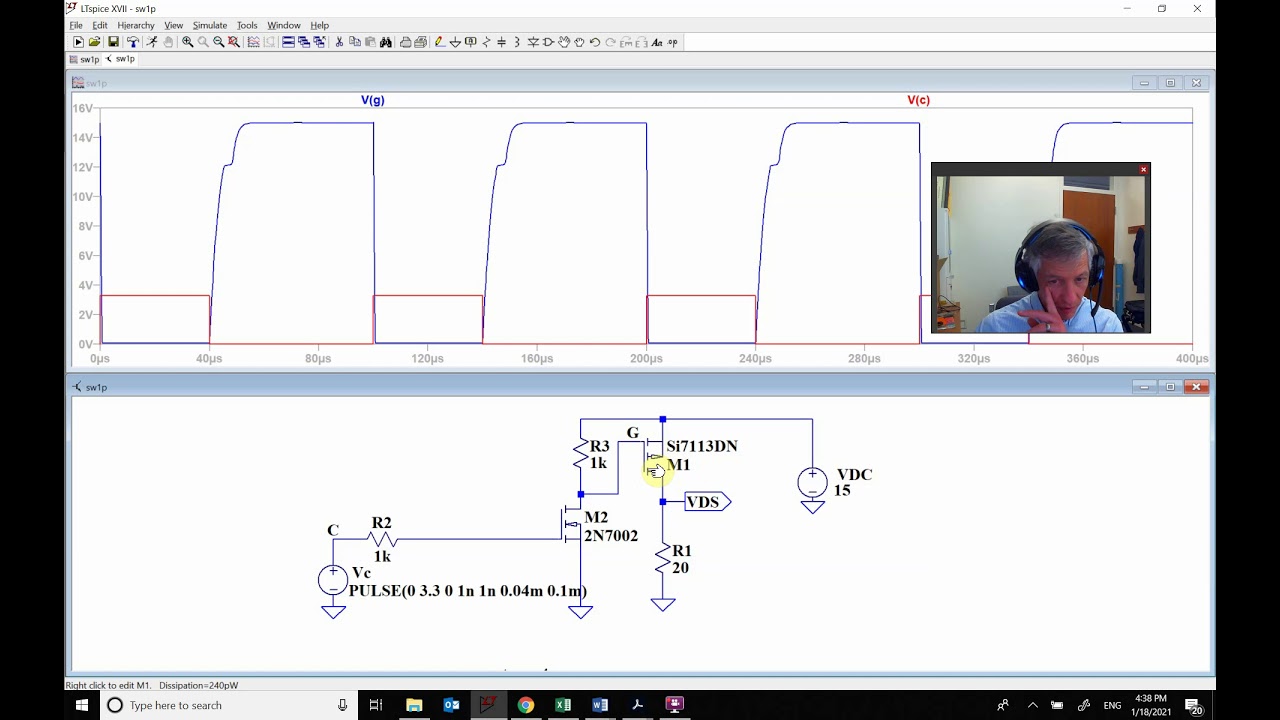Save the schematic with the floppy icon
The height and width of the screenshot is (720, 1280).
[x=113, y=42]
